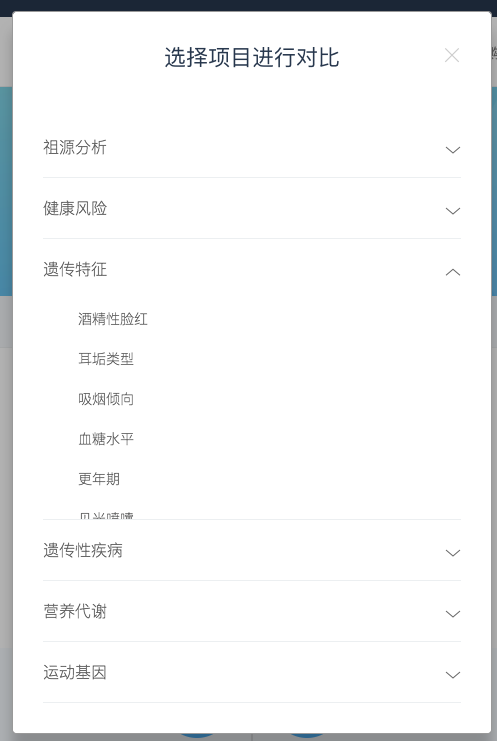497x741 pixels.
Task: Expand the 运动基因 chevron arrow
Action: (453, 674)
